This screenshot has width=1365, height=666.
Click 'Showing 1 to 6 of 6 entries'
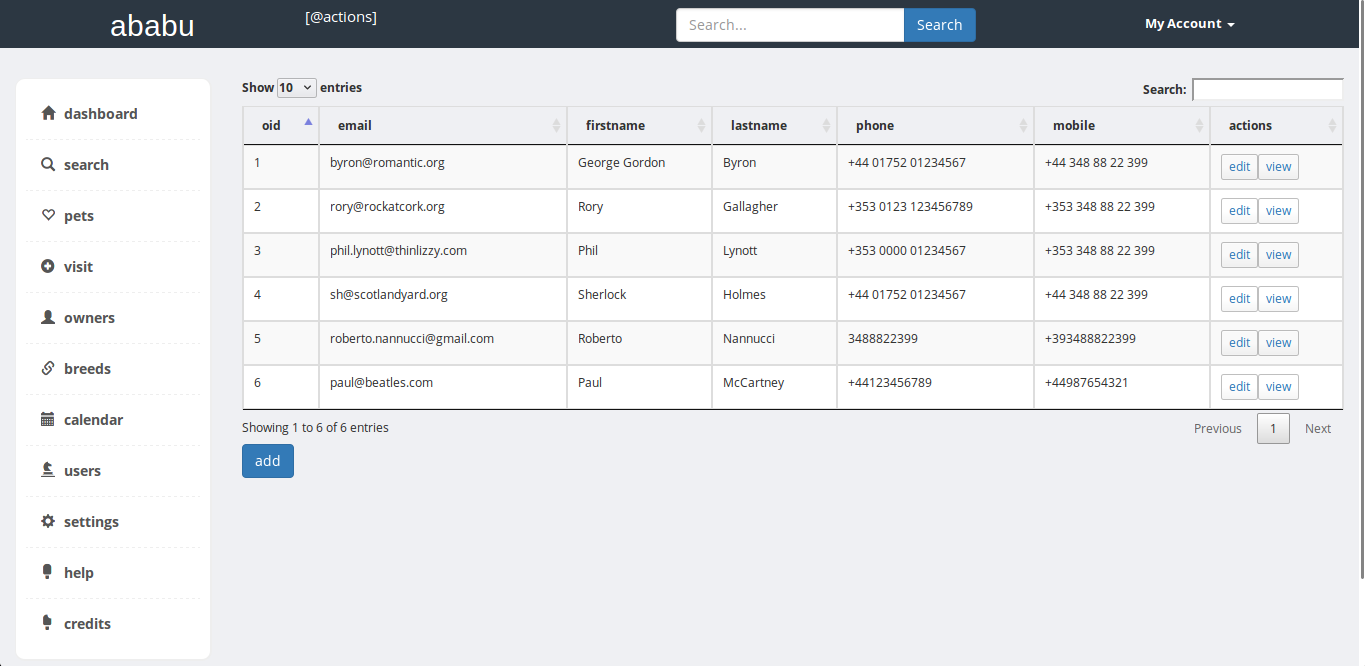315,427
